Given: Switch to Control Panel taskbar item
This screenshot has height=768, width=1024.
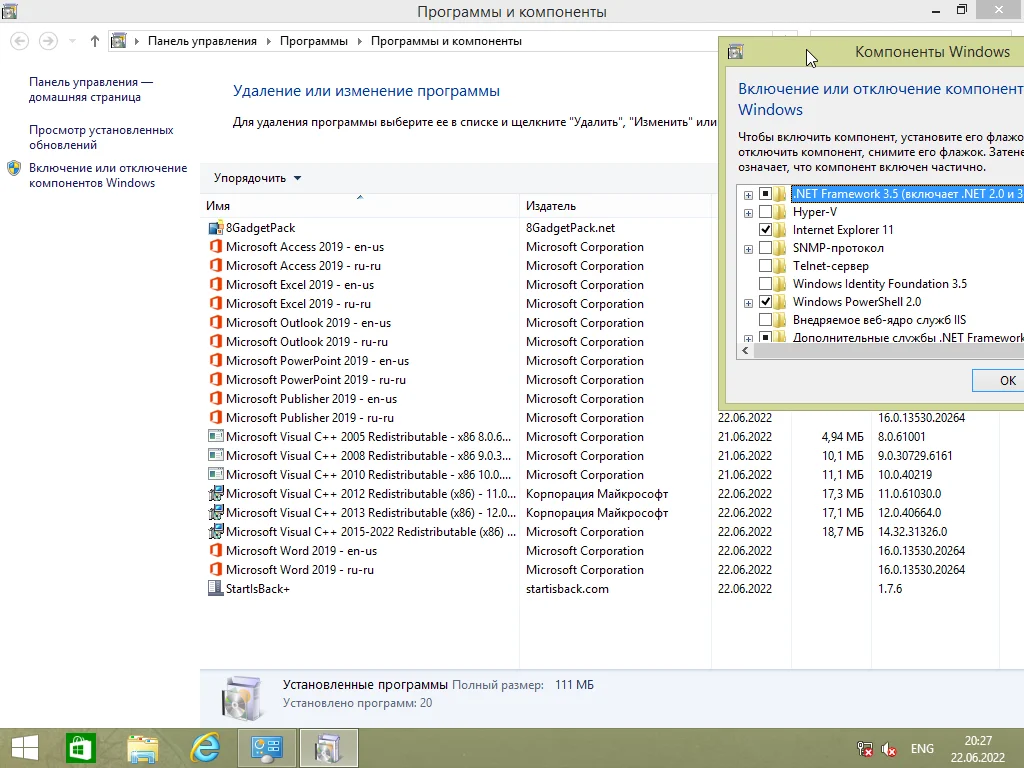Looking at the screenshot, I should tap(266, 748).
